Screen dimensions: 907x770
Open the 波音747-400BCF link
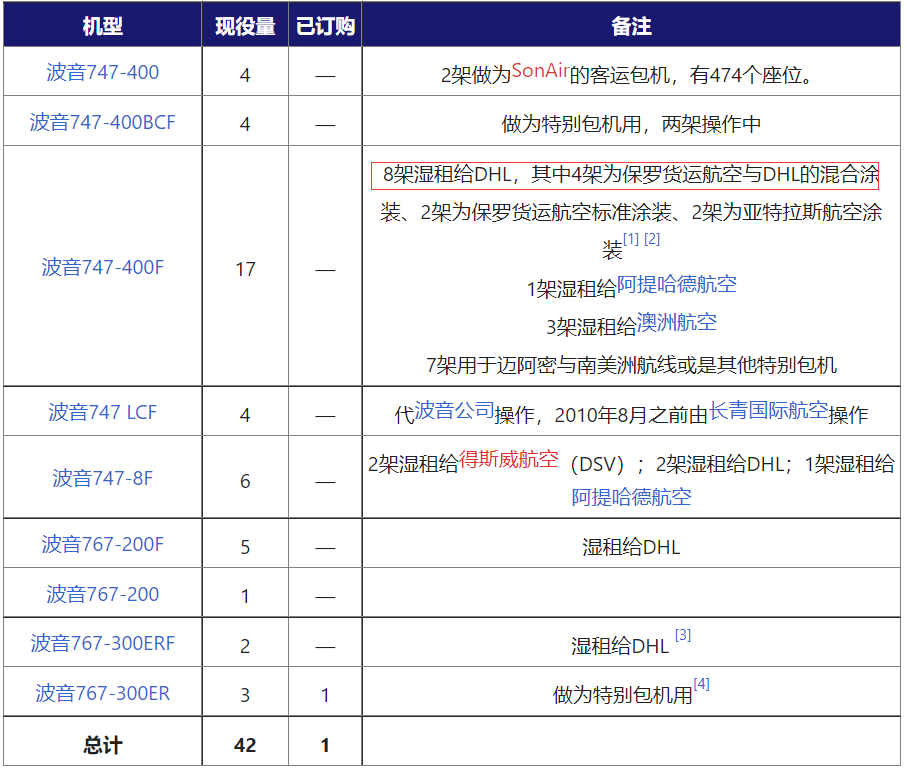coord(102,123)
